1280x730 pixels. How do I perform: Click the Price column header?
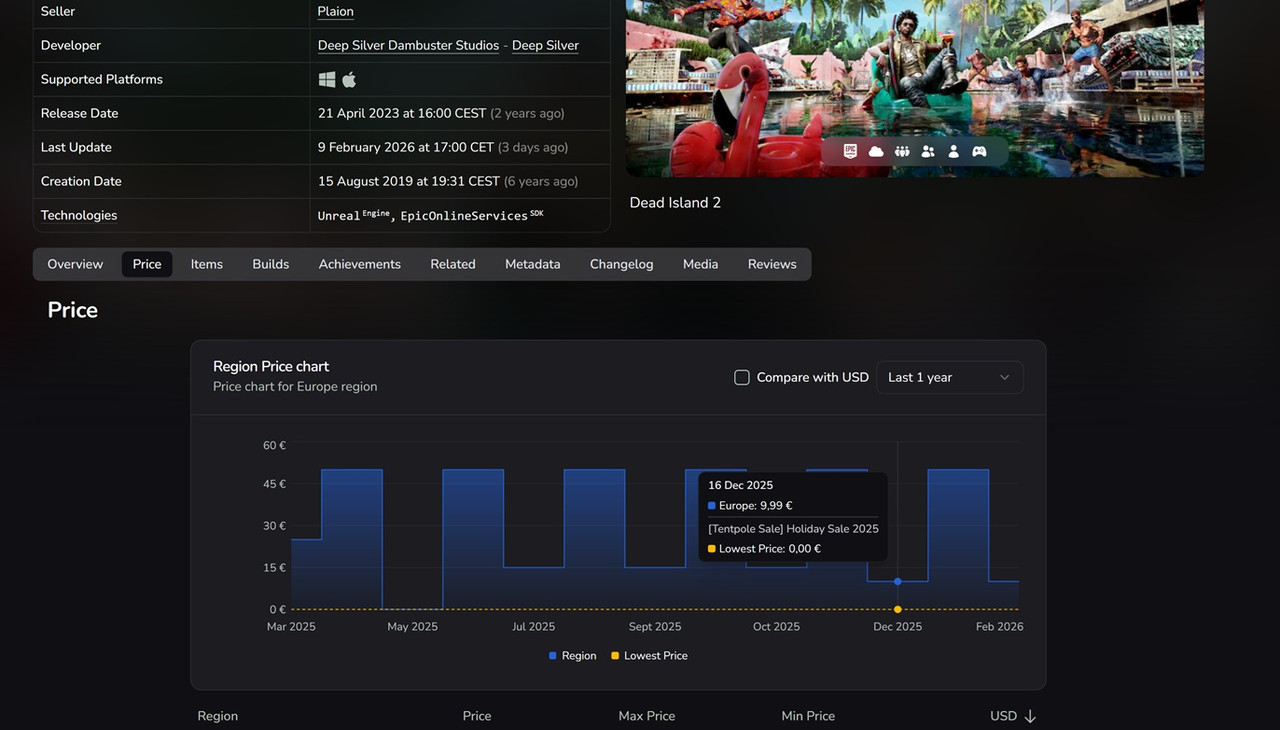click(477, 716)
